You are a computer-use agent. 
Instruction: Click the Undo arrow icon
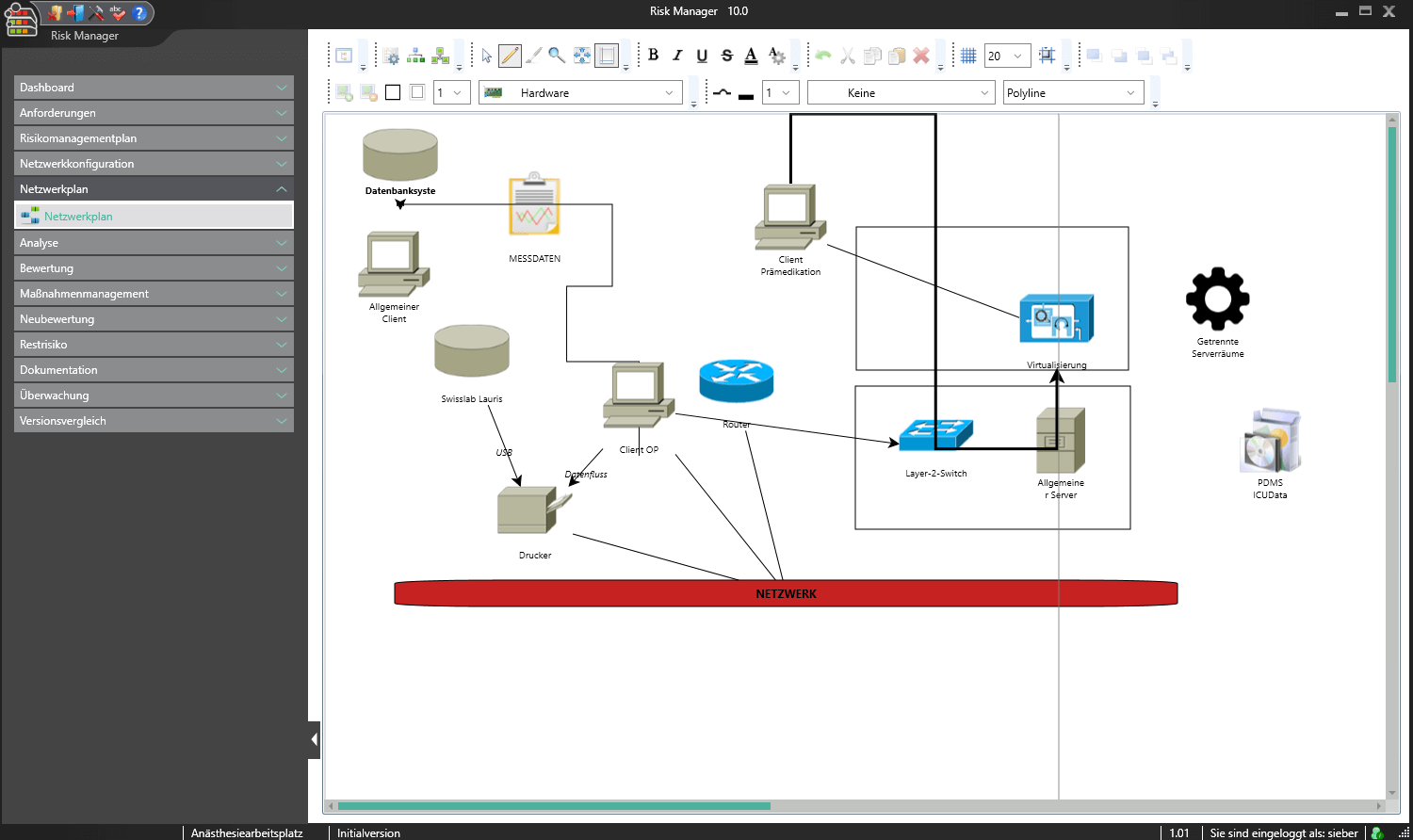(x=820, y=56)
